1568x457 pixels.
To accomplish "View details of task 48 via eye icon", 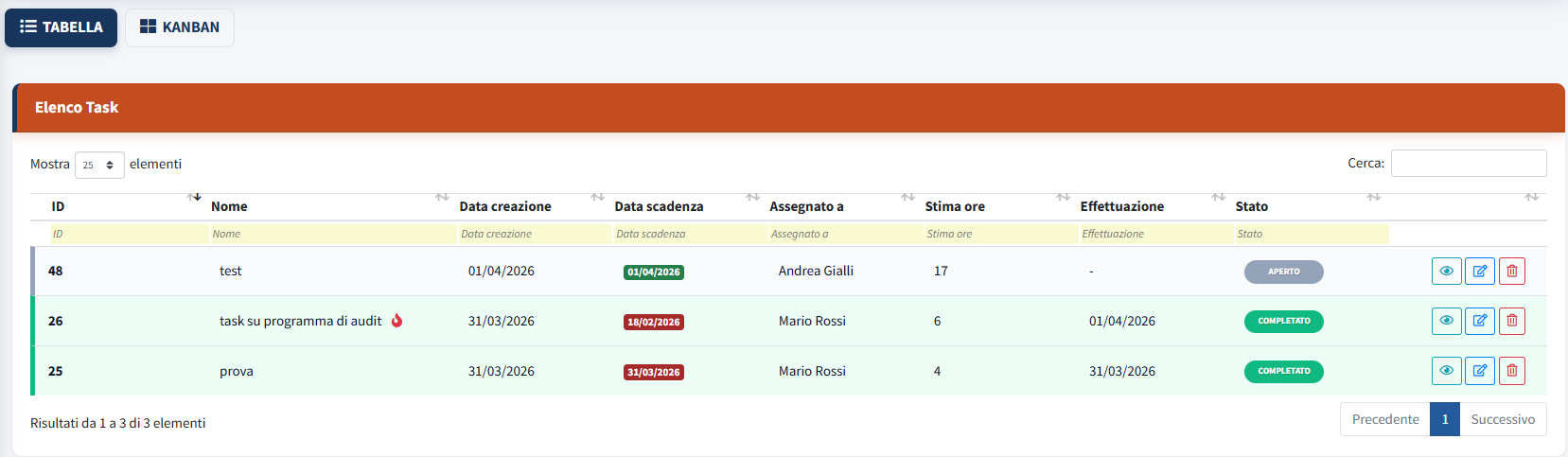I will (1446, 272).
